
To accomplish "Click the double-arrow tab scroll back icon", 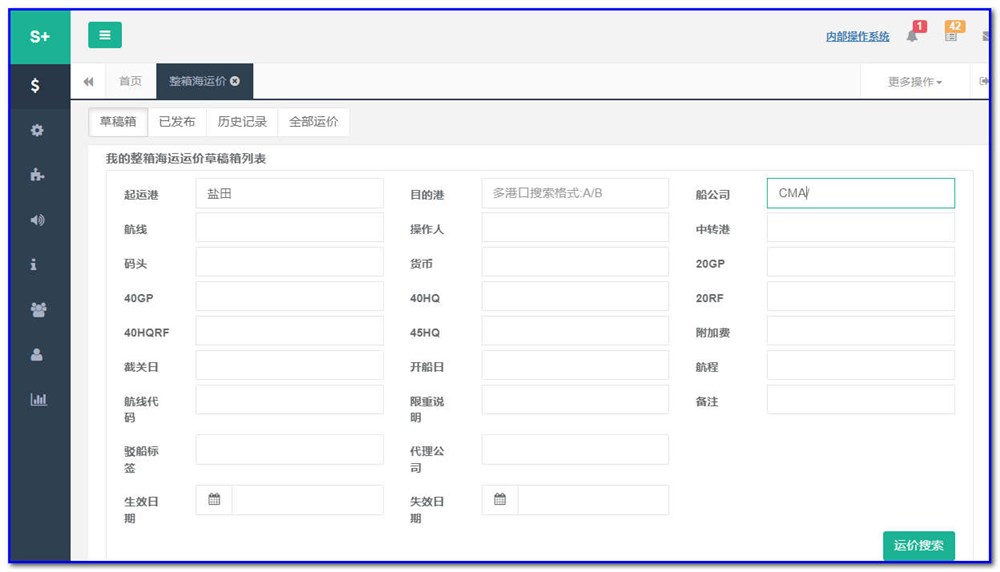I will (x=89, y=81).
